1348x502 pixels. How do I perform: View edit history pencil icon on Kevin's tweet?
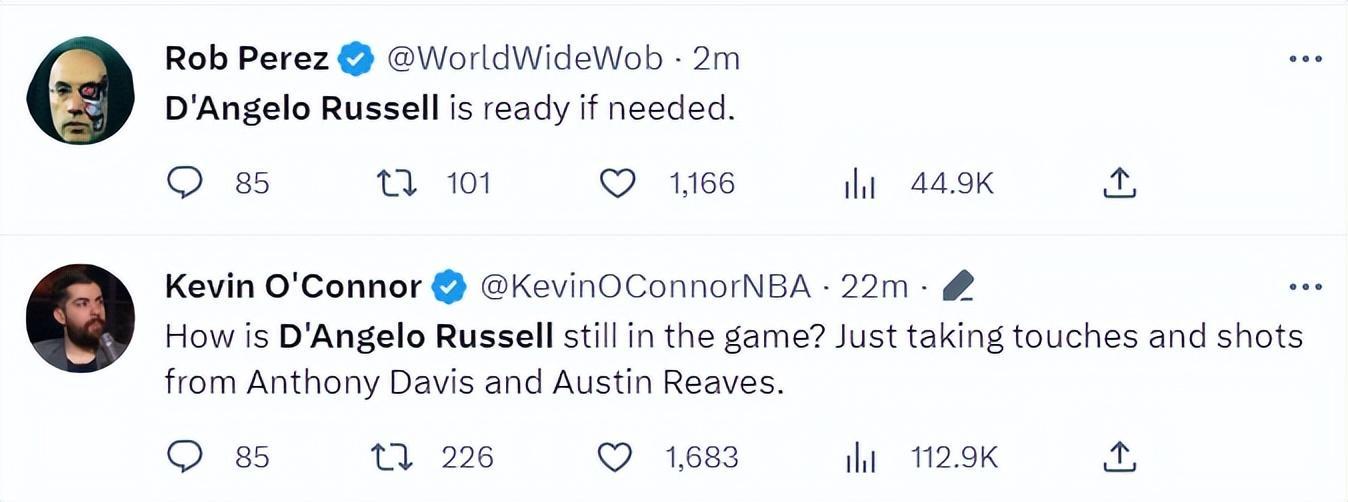point(958,288)
